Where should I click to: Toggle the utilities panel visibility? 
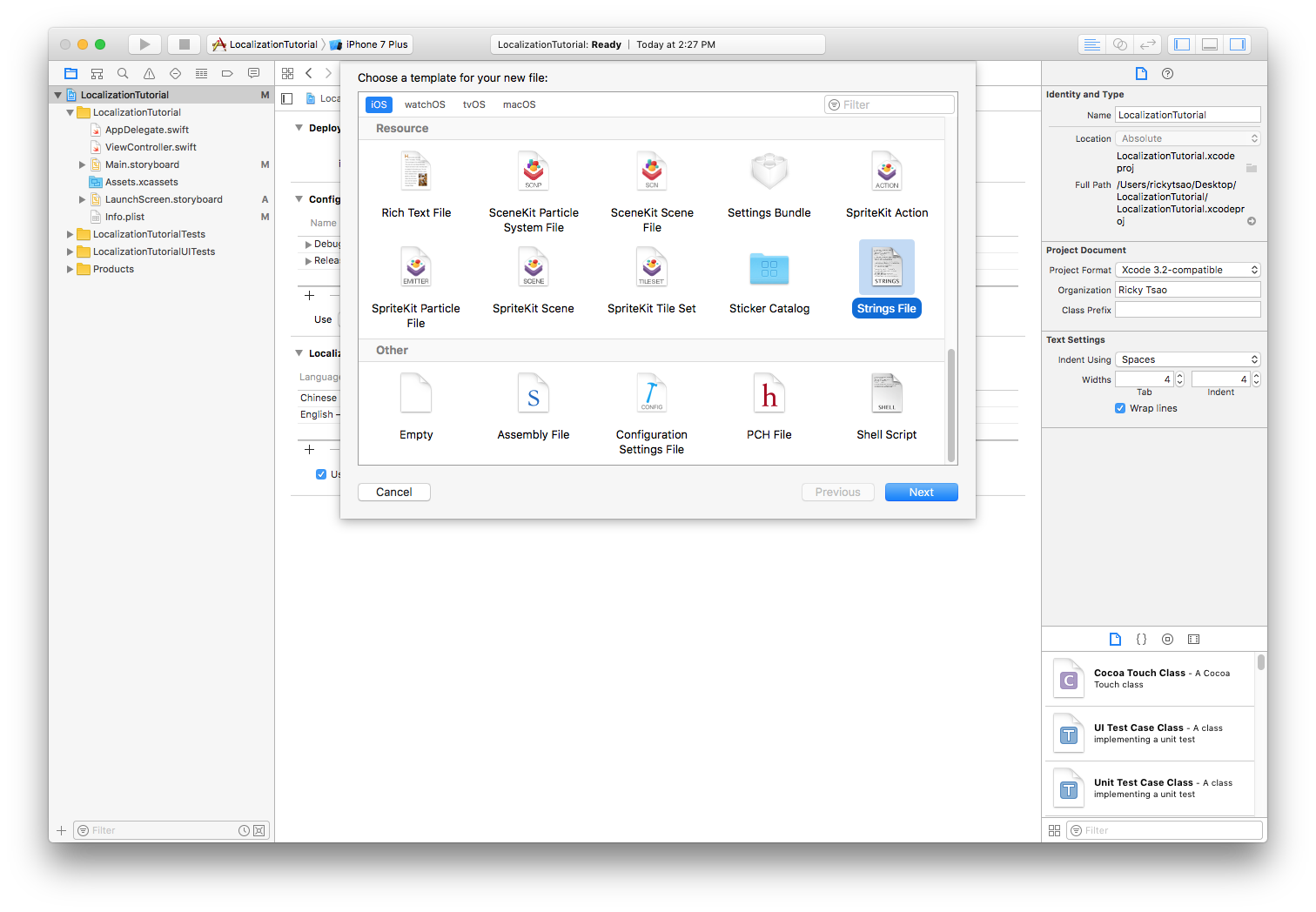(x=1238, y=44)
